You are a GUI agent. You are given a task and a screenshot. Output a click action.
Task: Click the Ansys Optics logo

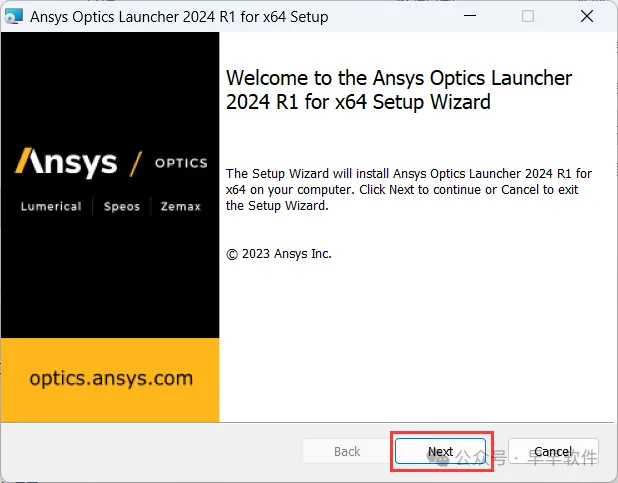click(111, 162)
